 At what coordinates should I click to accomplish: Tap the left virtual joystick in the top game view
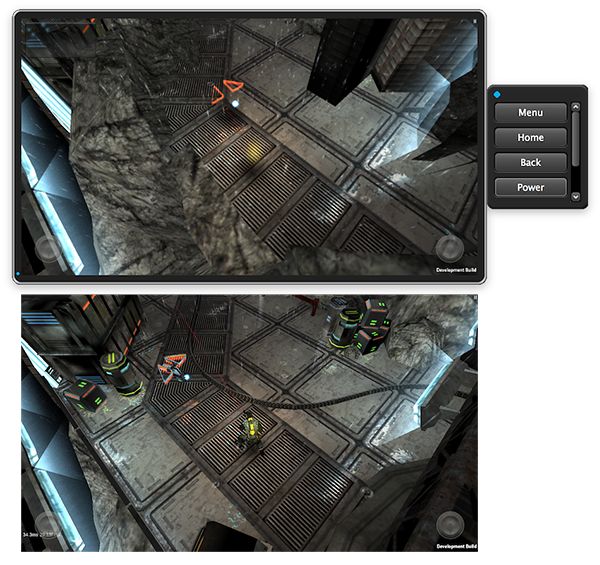click(x=48, y=249)
